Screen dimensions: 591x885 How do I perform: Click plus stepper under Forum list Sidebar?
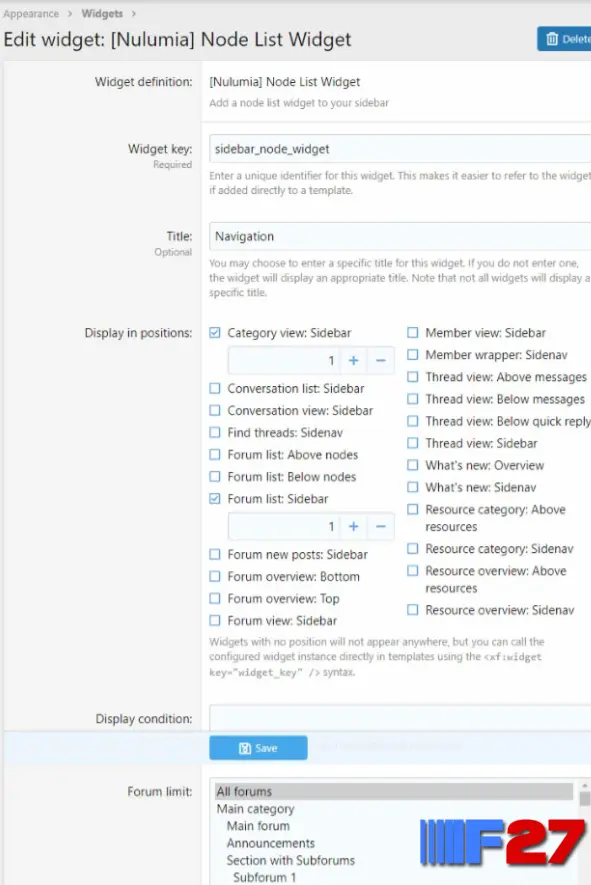coord(353,526)
